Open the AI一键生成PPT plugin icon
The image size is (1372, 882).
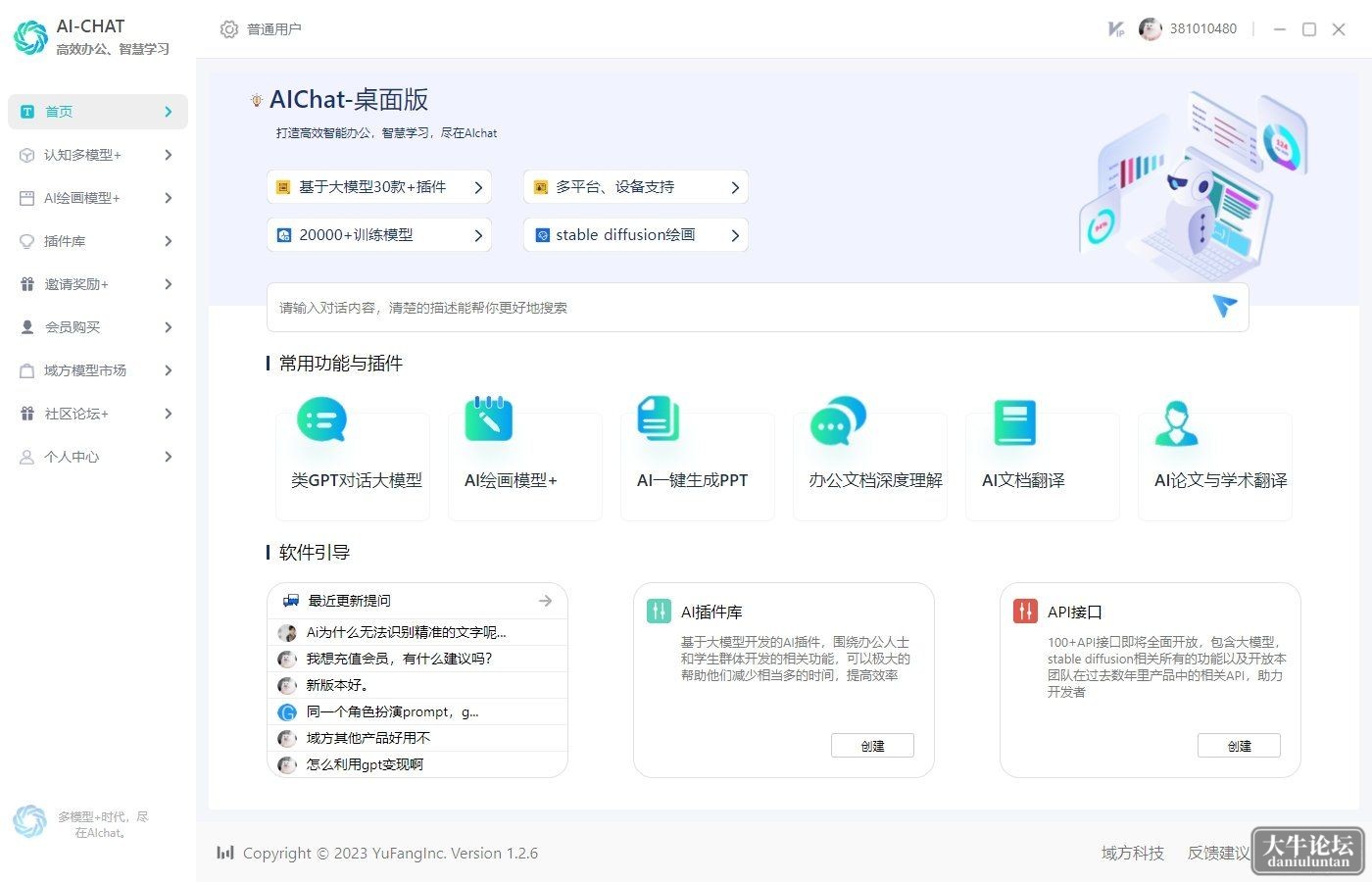(x=659, y=419)
